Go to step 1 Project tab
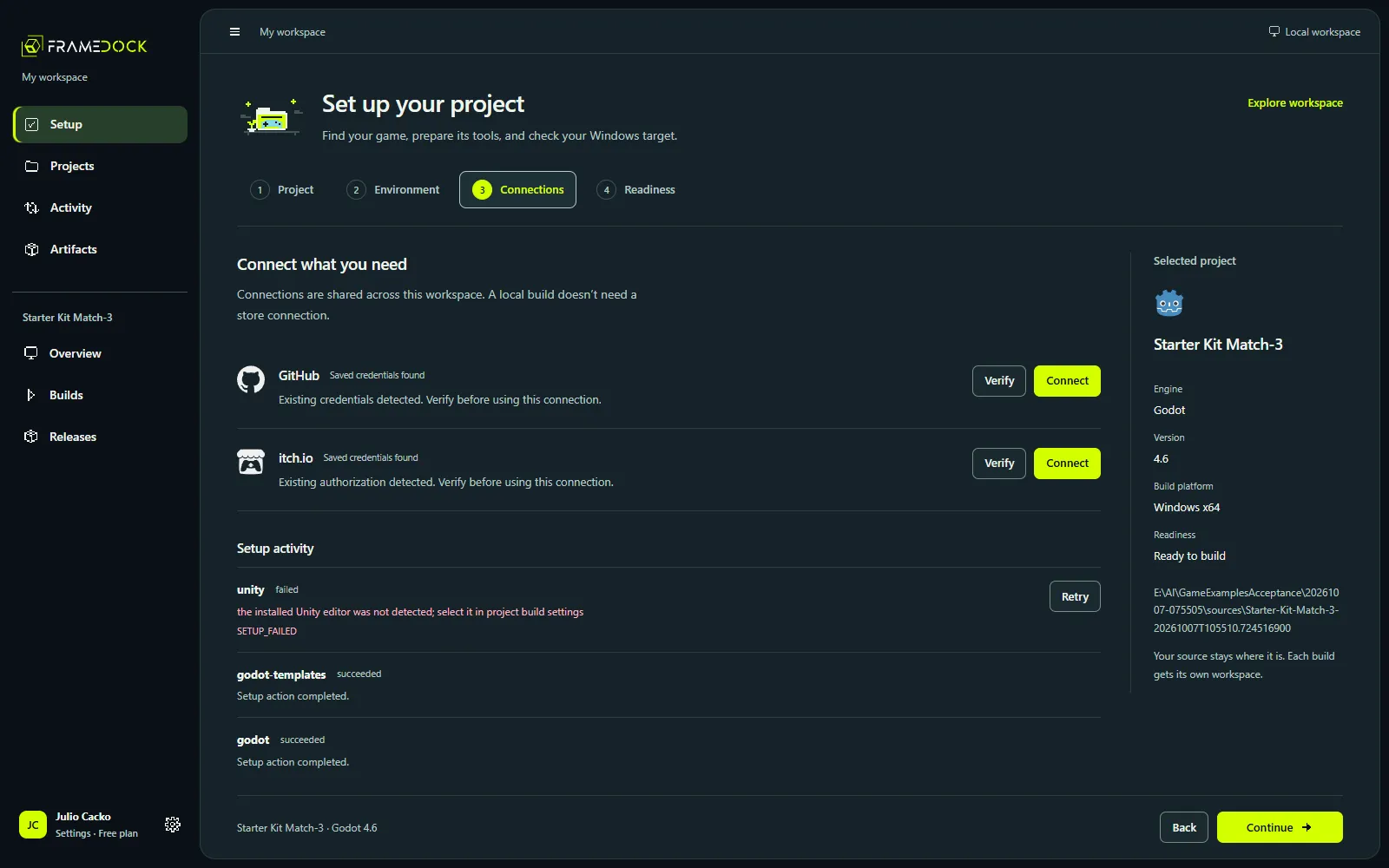Viewport: 1389px width, 868px height. [282, 190]
